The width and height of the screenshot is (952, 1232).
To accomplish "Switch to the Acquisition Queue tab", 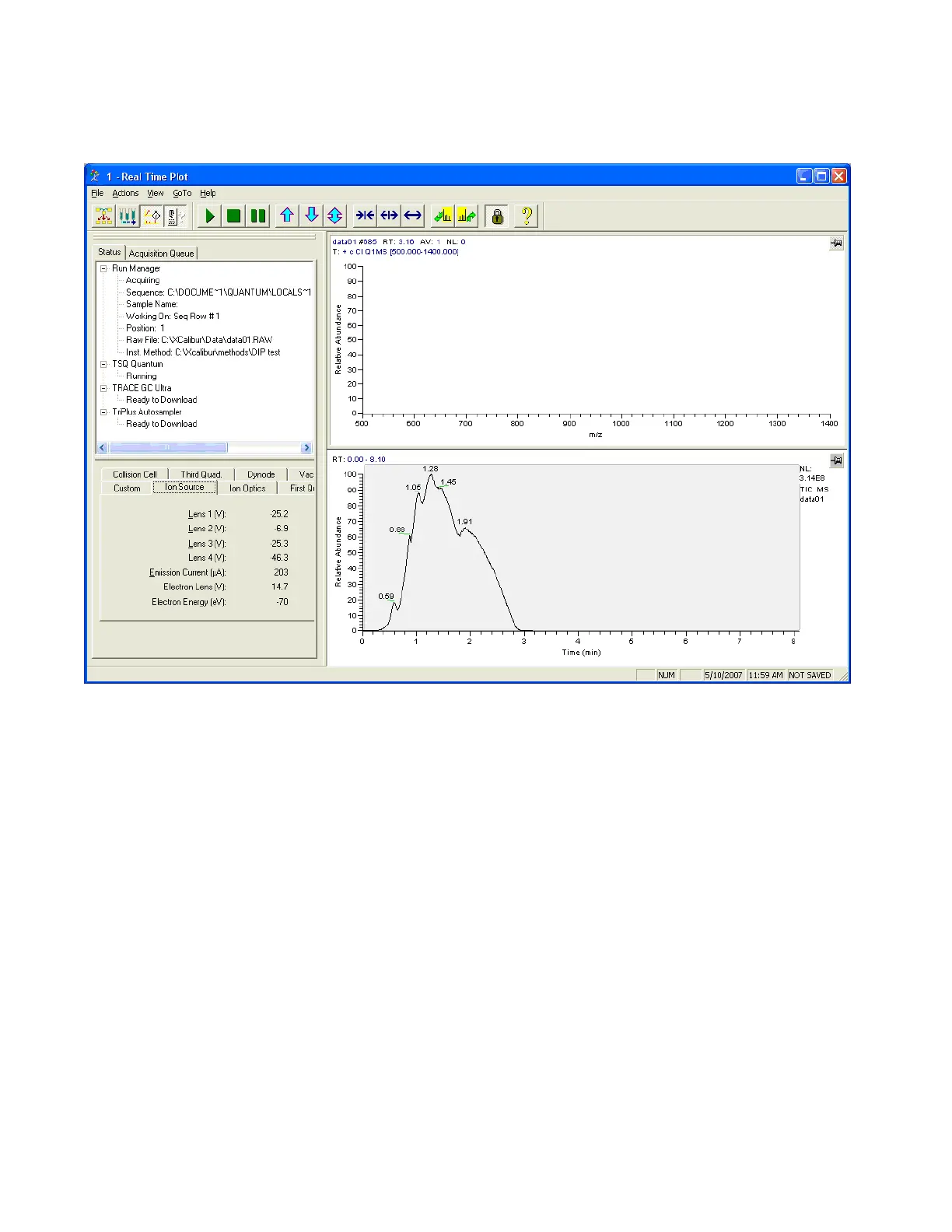I will [162, 253].
